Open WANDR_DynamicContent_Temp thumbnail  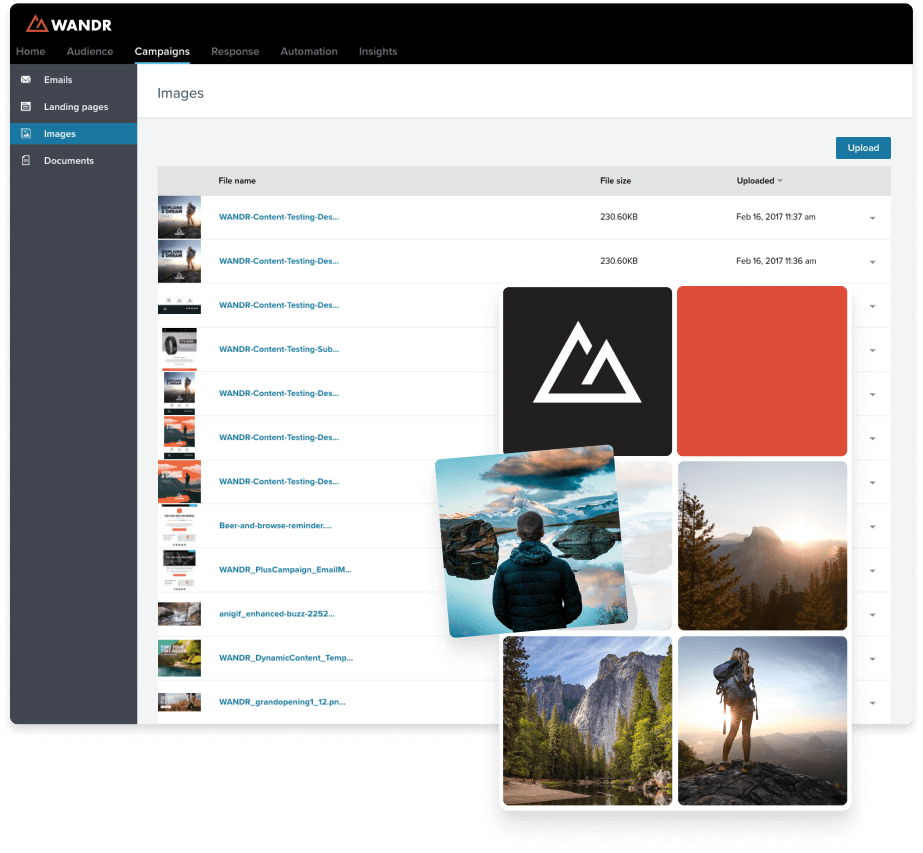pyautogui.click(x=179, y=658)
